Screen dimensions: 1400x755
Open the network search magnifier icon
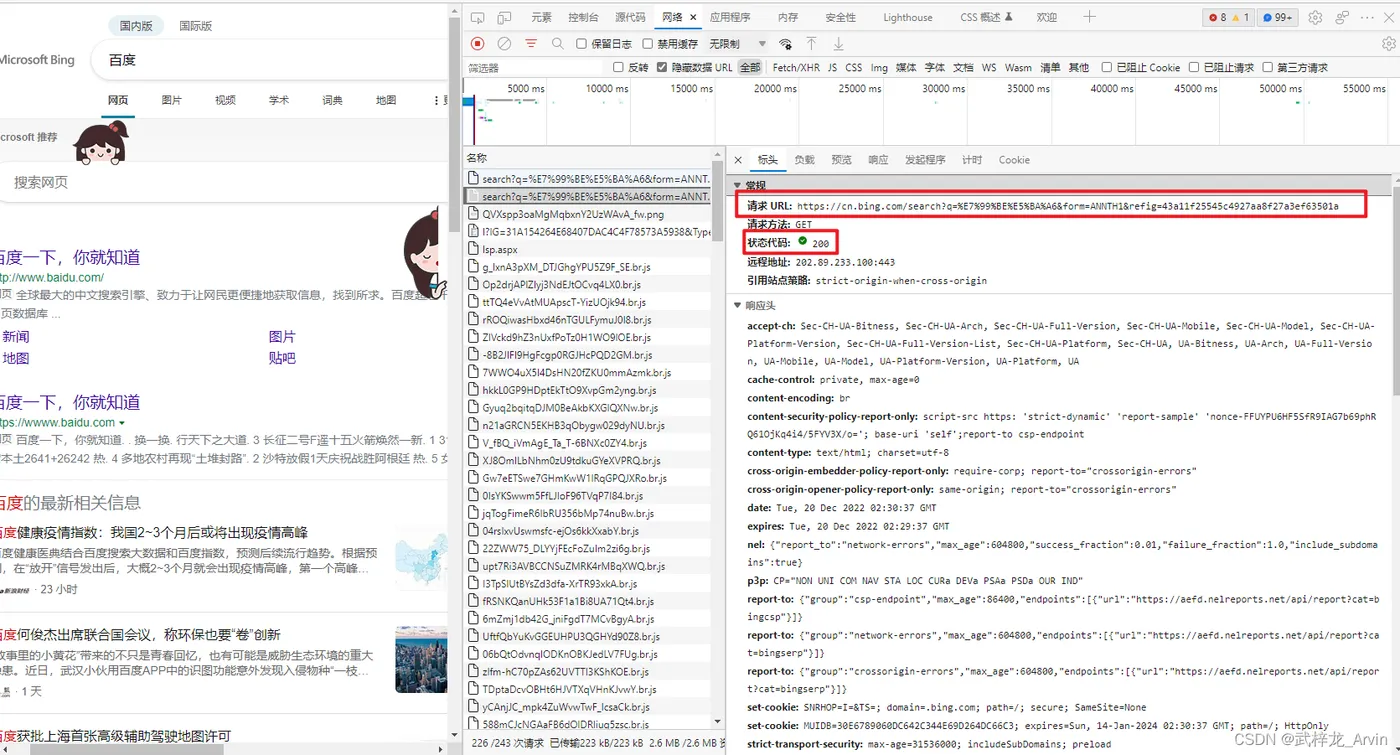tap(557, 44)
